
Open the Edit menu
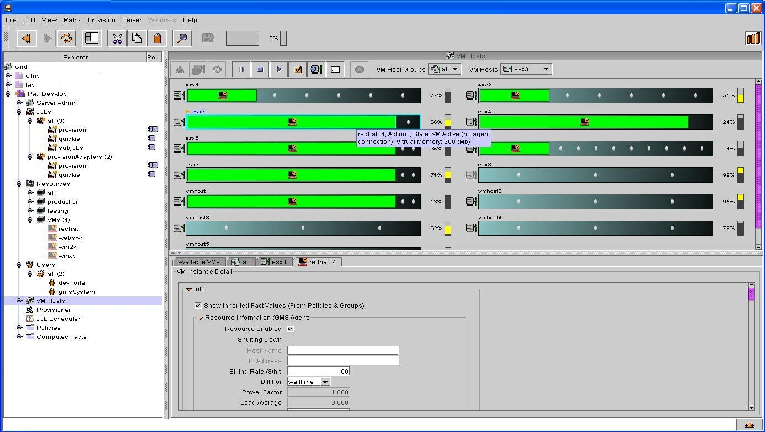coord(30,20)
